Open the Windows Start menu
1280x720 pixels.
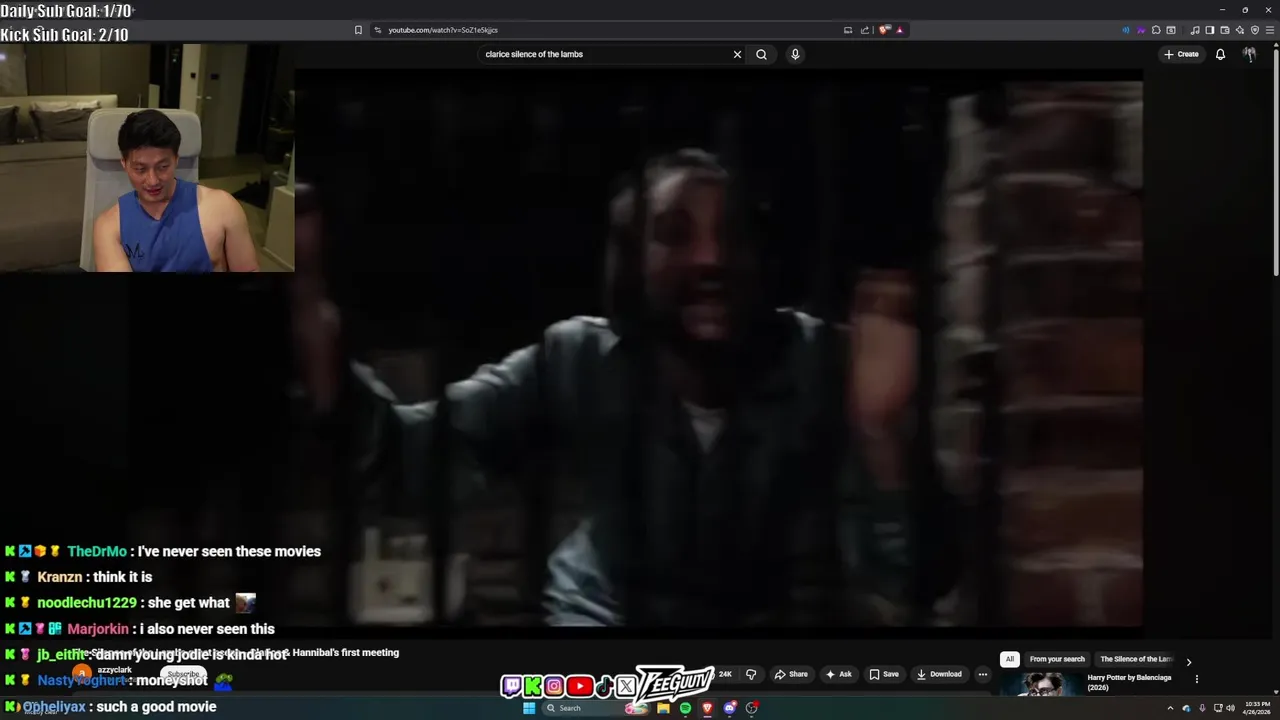coord(529,708)
